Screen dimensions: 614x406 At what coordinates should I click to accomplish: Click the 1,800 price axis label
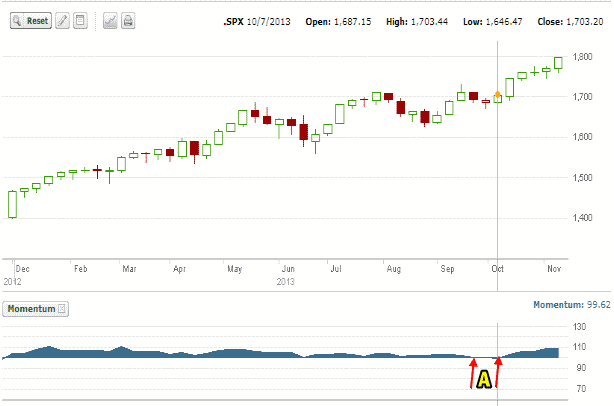[x=582, y=57]
